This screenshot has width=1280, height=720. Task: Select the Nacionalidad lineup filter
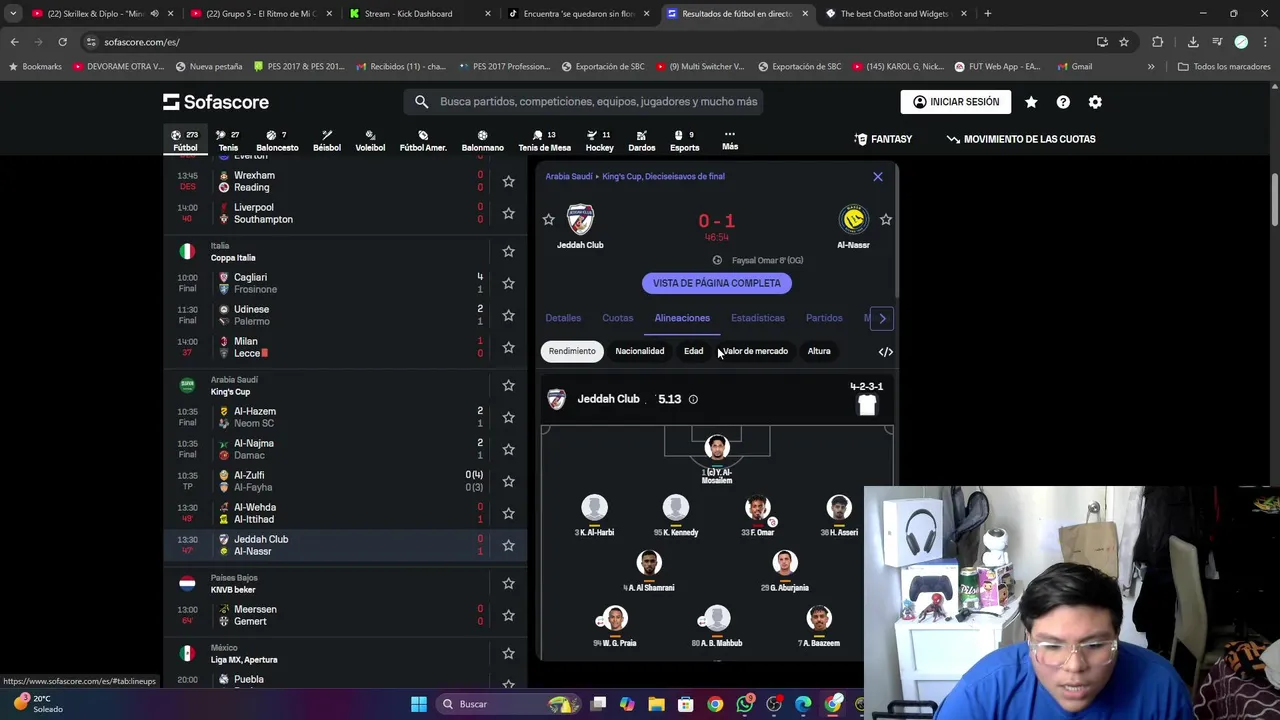[640, 351]
